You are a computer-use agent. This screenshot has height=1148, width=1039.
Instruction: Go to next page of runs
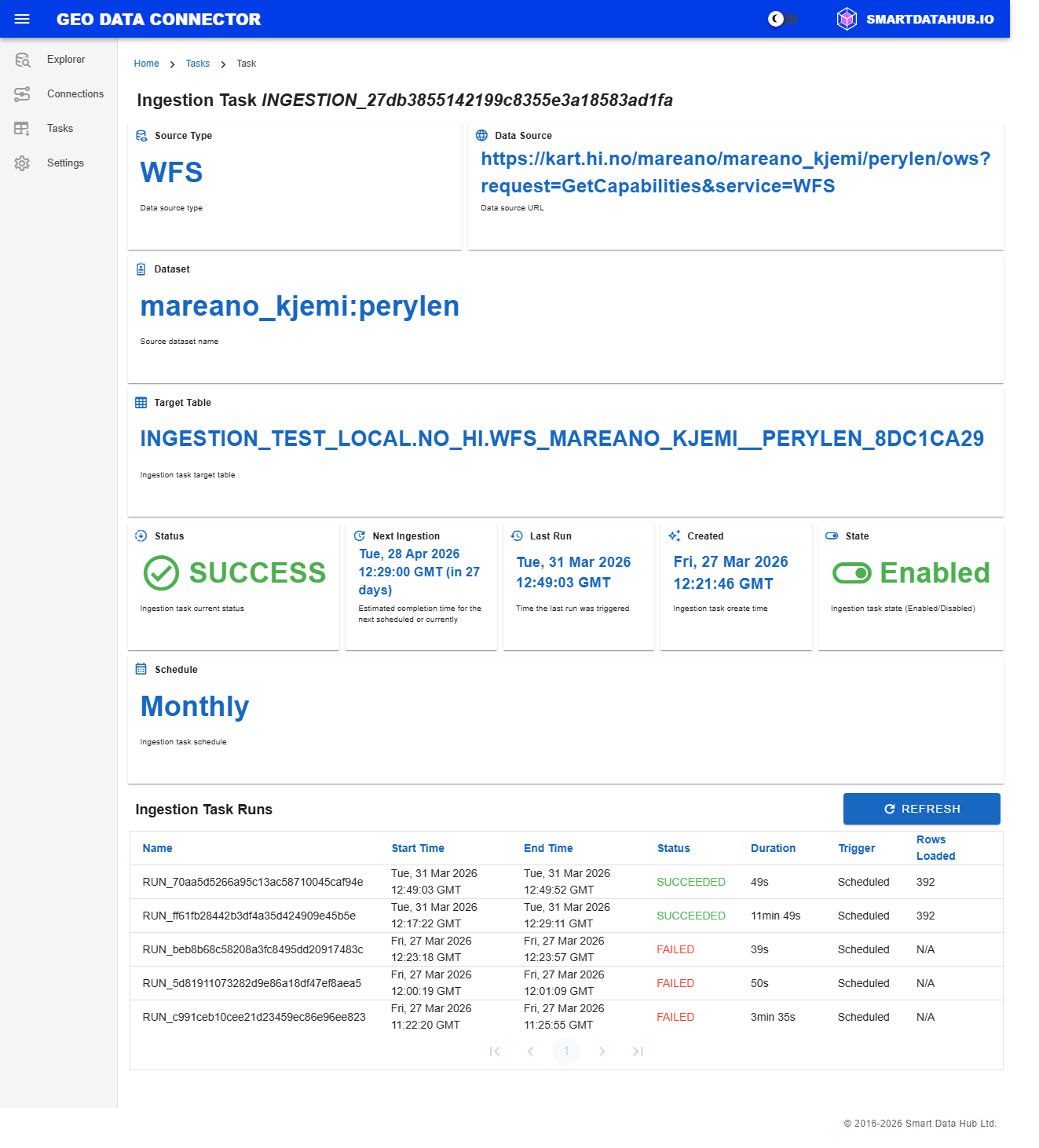[x=602, y=1051]
